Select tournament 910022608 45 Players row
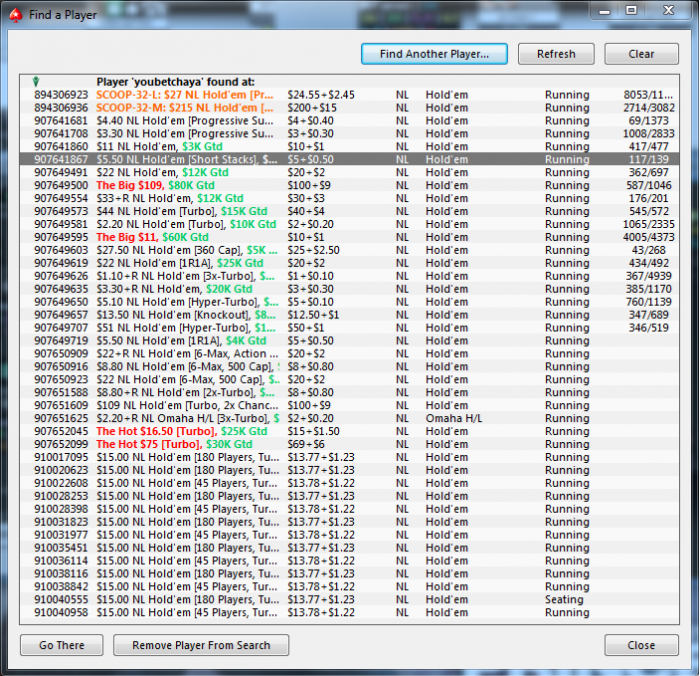The image size is (700, 676). click(350, 483)
